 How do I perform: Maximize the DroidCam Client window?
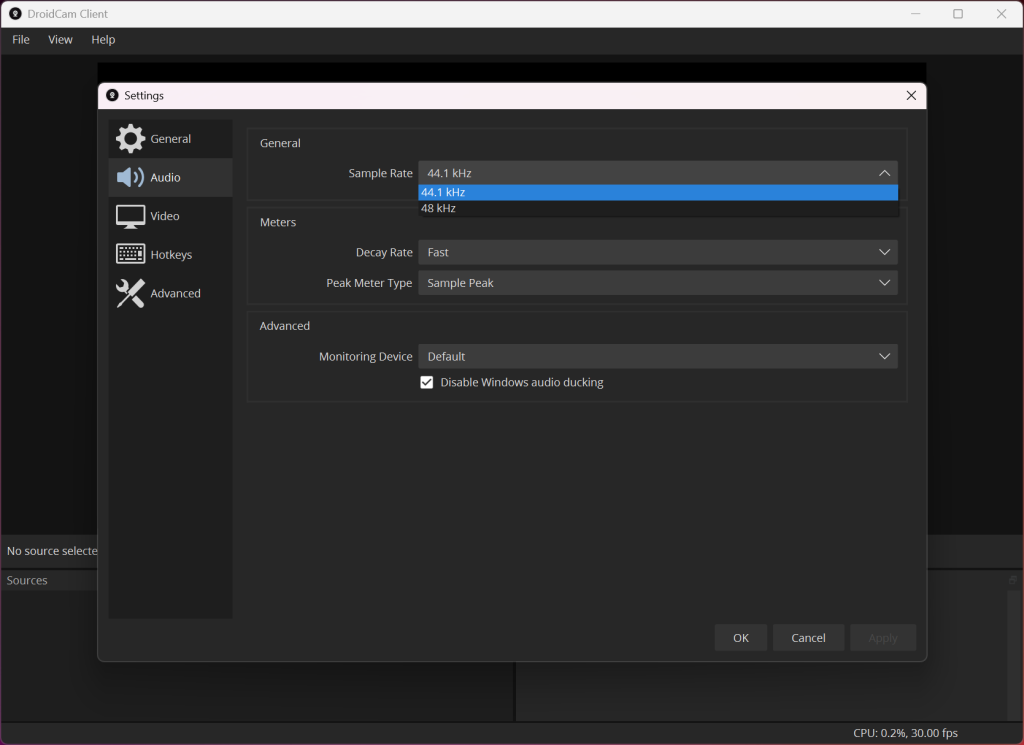click(x=957, y=14)
